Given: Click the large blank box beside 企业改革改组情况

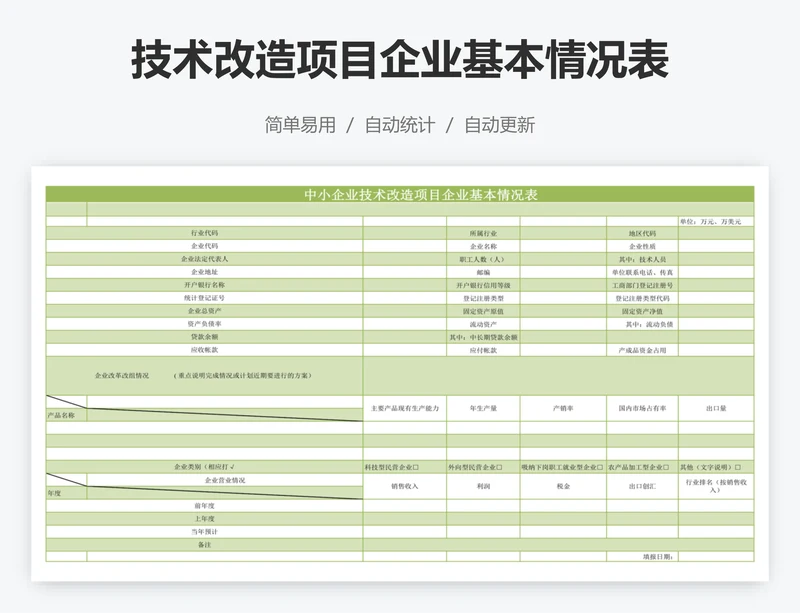Looking at the screenshot, I should [x=559, y=376].
